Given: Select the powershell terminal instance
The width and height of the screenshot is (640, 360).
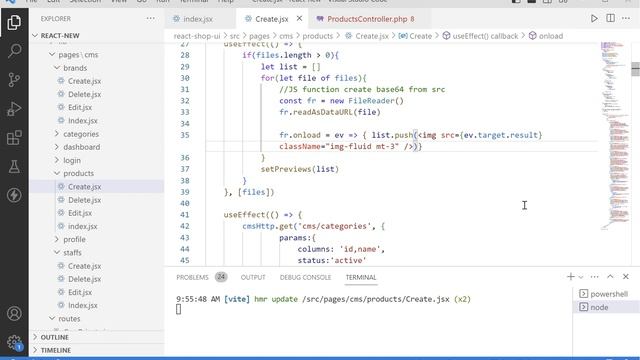Looking at the screenshot, I should [x=606, y=294].
